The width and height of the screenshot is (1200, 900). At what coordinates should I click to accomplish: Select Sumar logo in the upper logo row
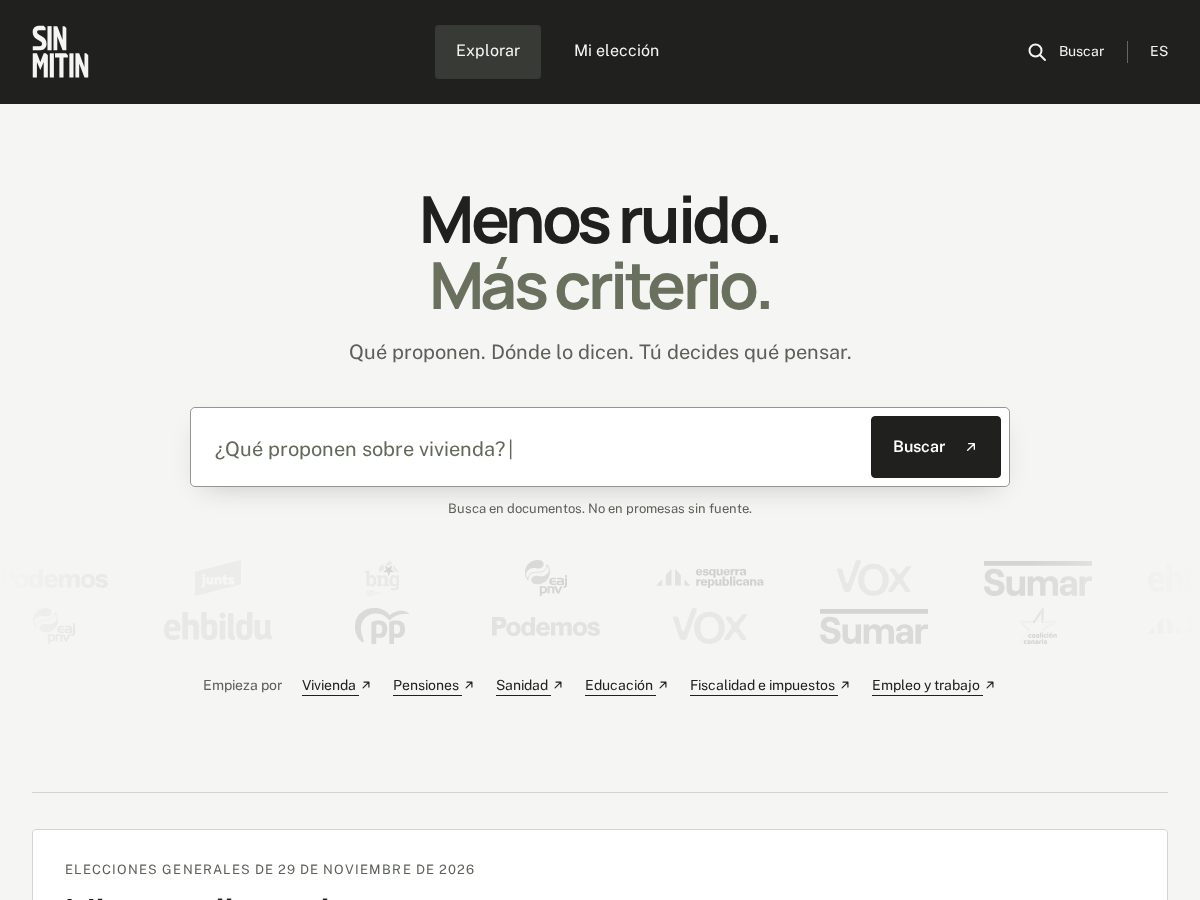[x=1038, y=578]
